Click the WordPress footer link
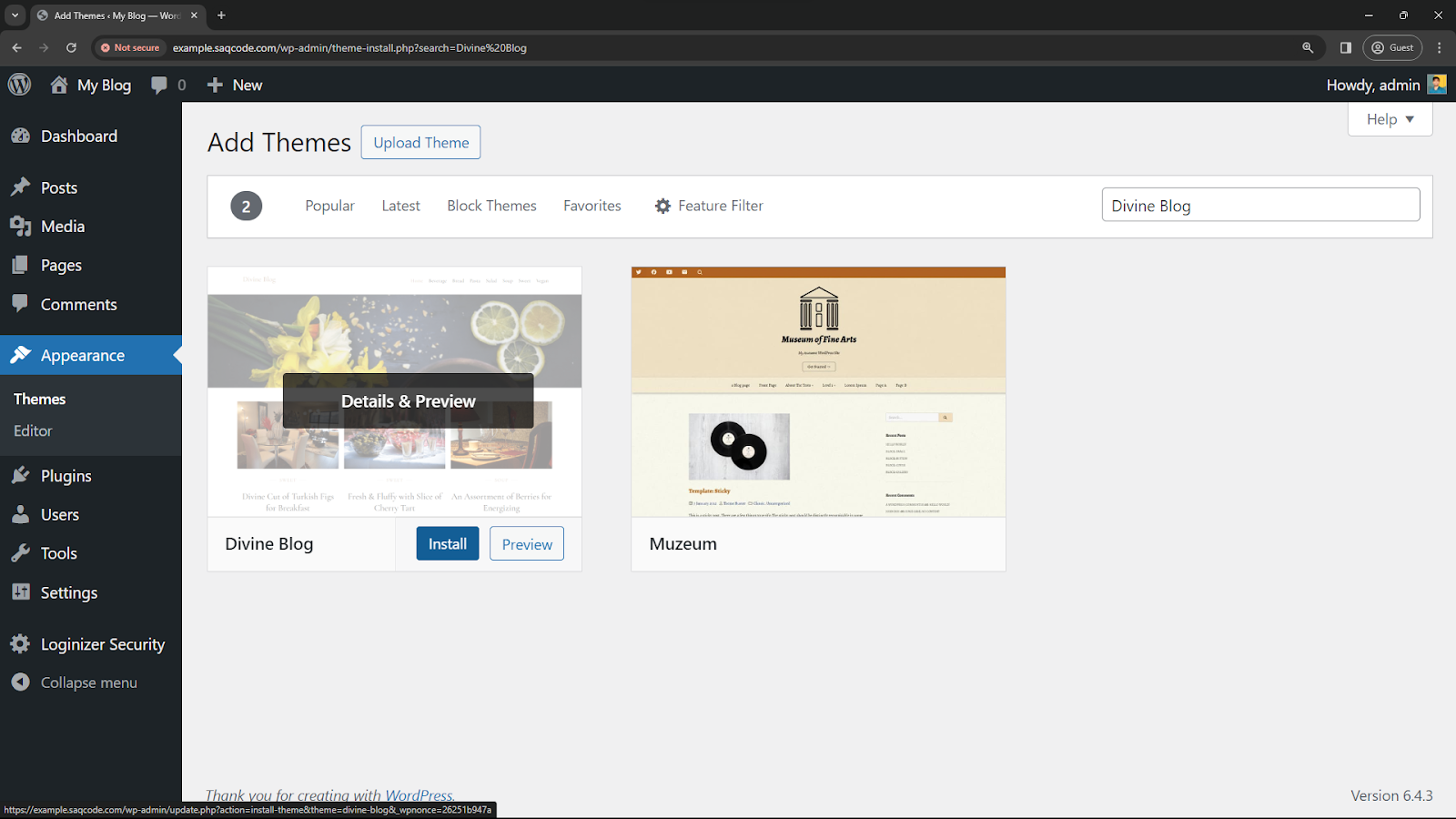The height and width of the screenshot is (819, 1456). pyautogui.click(x=419, y=795)
